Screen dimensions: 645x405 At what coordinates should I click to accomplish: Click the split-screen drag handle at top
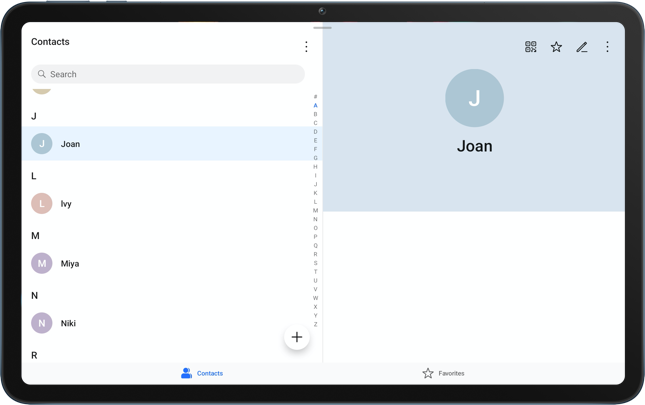(x=322, y=28)
